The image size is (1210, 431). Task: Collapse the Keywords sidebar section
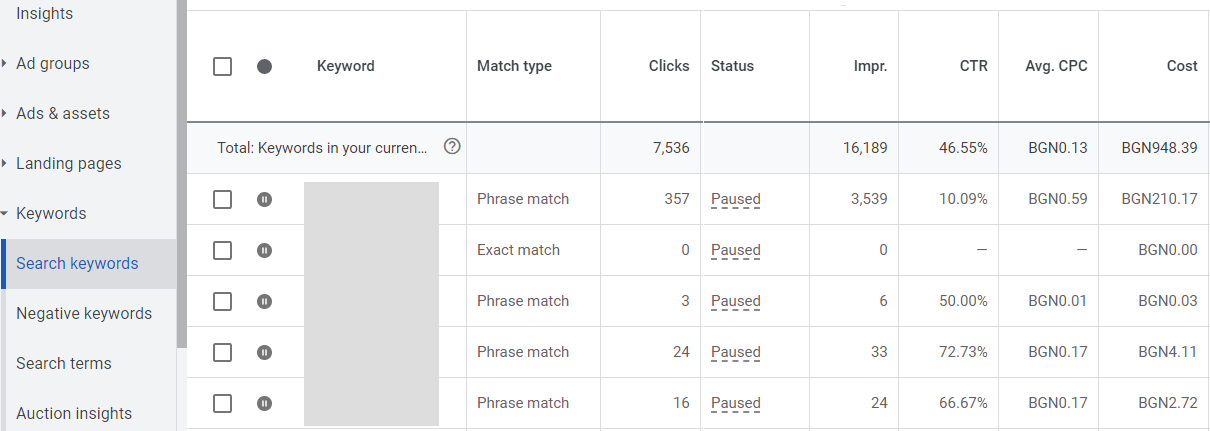tap(50, 214)
